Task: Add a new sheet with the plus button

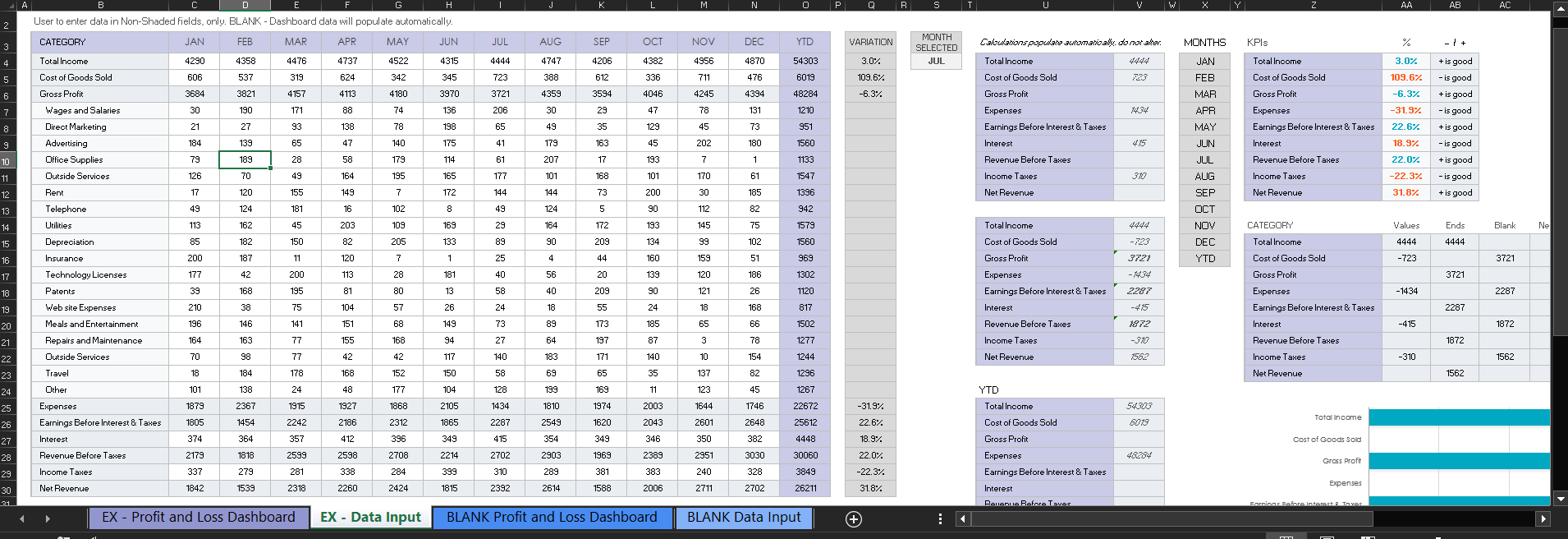Action: point(854,518)
